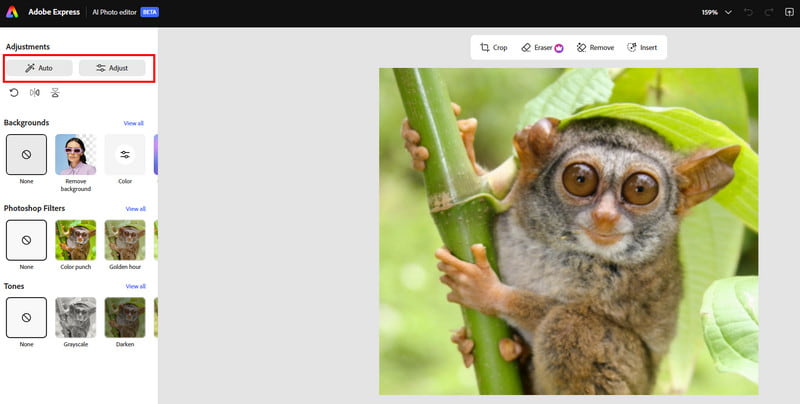The height and width of the screenshot is (404, 800).
Task: Select None under Photoshop Filters
Action: 27,240
